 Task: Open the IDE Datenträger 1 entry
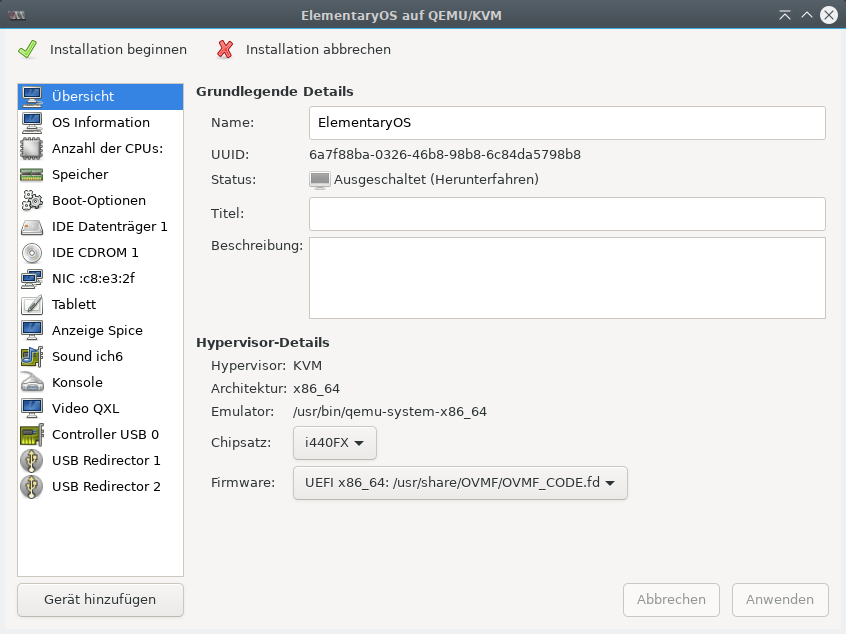click(x=100, y=227)
